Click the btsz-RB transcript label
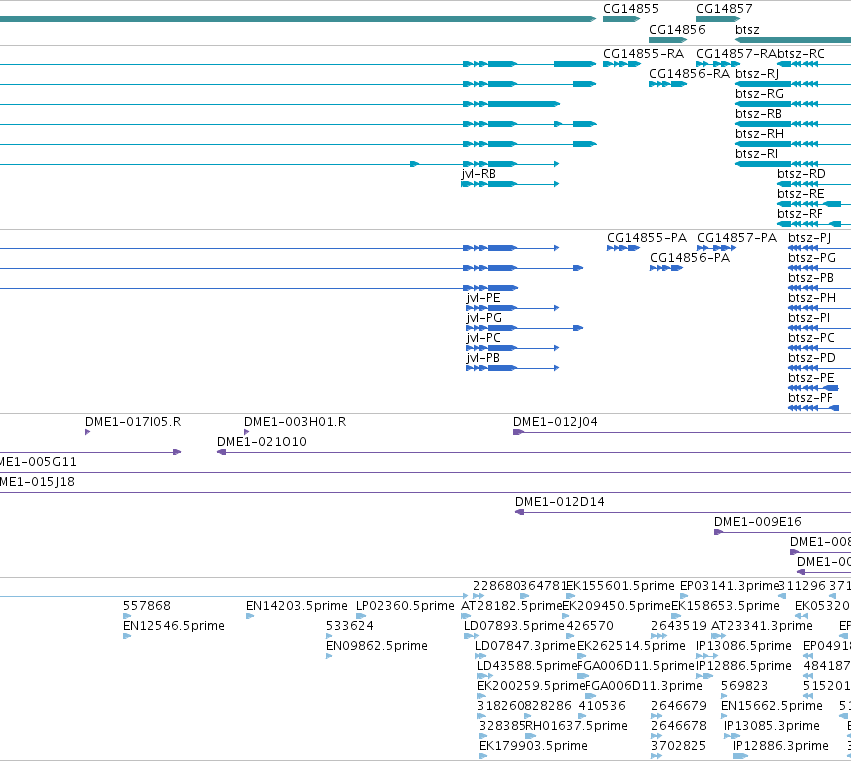 [x=758, y=114]
